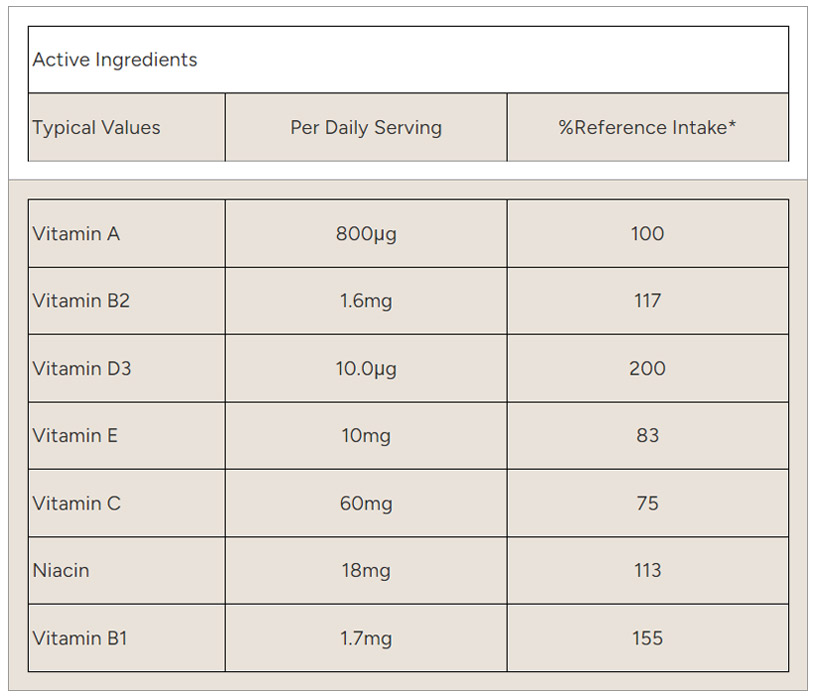The image size is (817, 698).
Task: Click the 83 reference intake cell
Action: click(647, 436)
